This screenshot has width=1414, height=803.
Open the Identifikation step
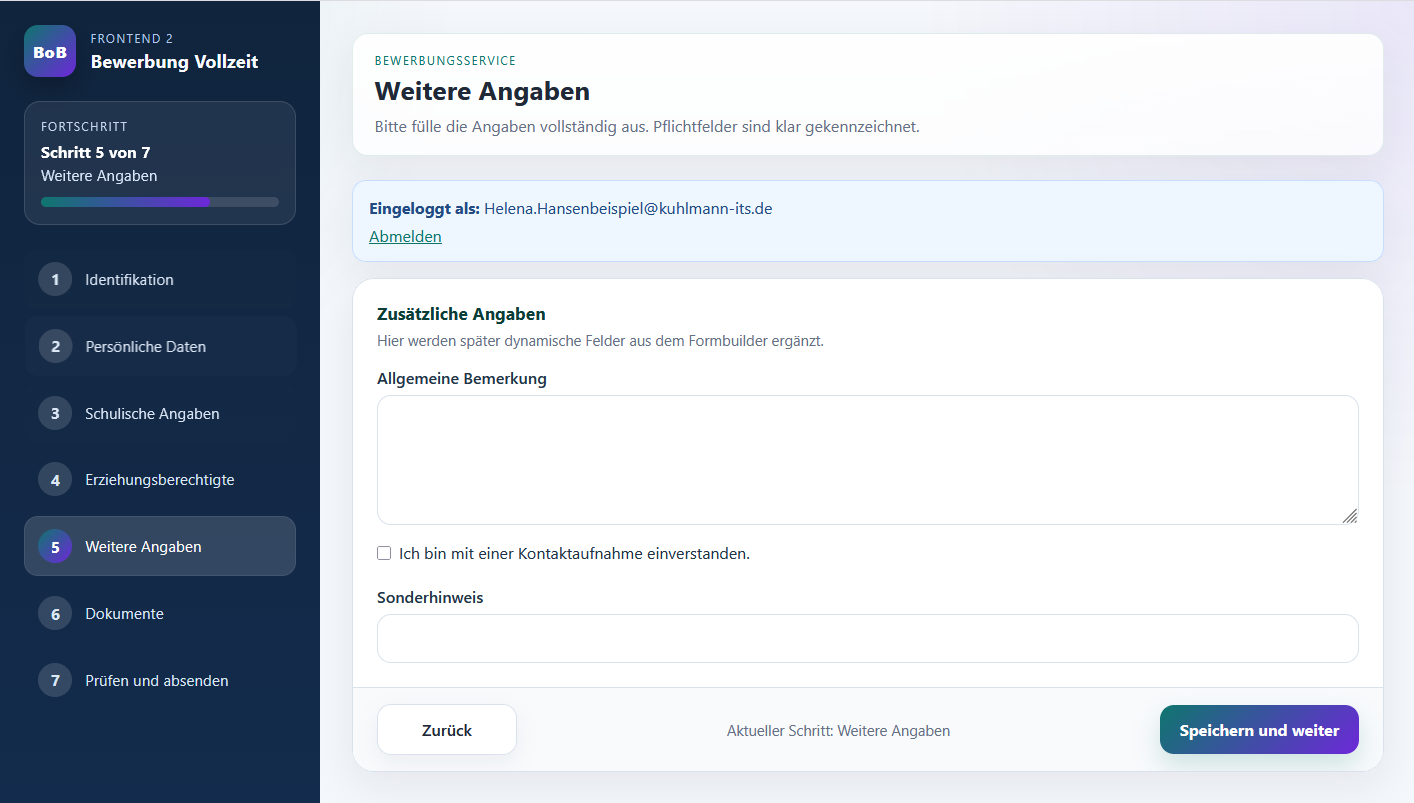tap(129, 280)
